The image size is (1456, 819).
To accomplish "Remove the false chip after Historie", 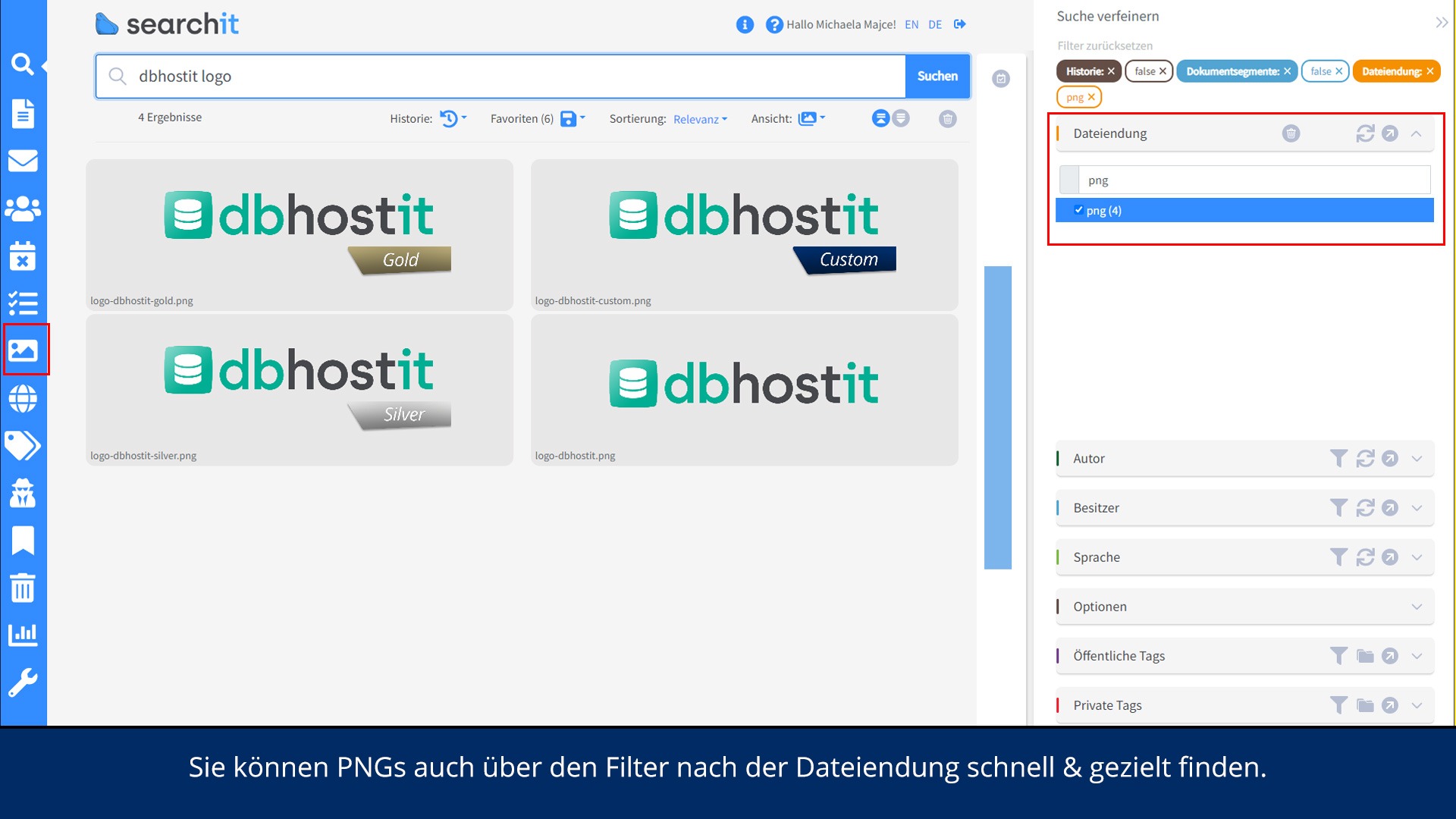I will click(1163, 71).
